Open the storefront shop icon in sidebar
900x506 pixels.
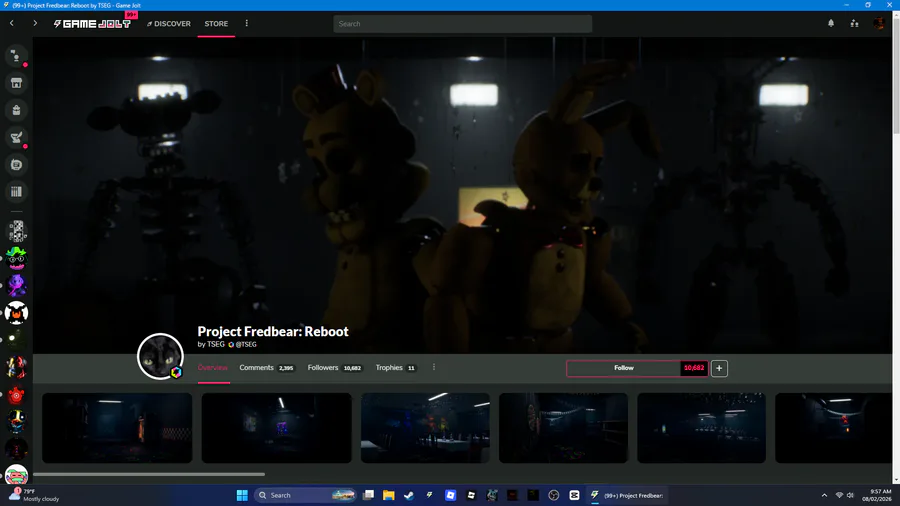tap(16, 83)
